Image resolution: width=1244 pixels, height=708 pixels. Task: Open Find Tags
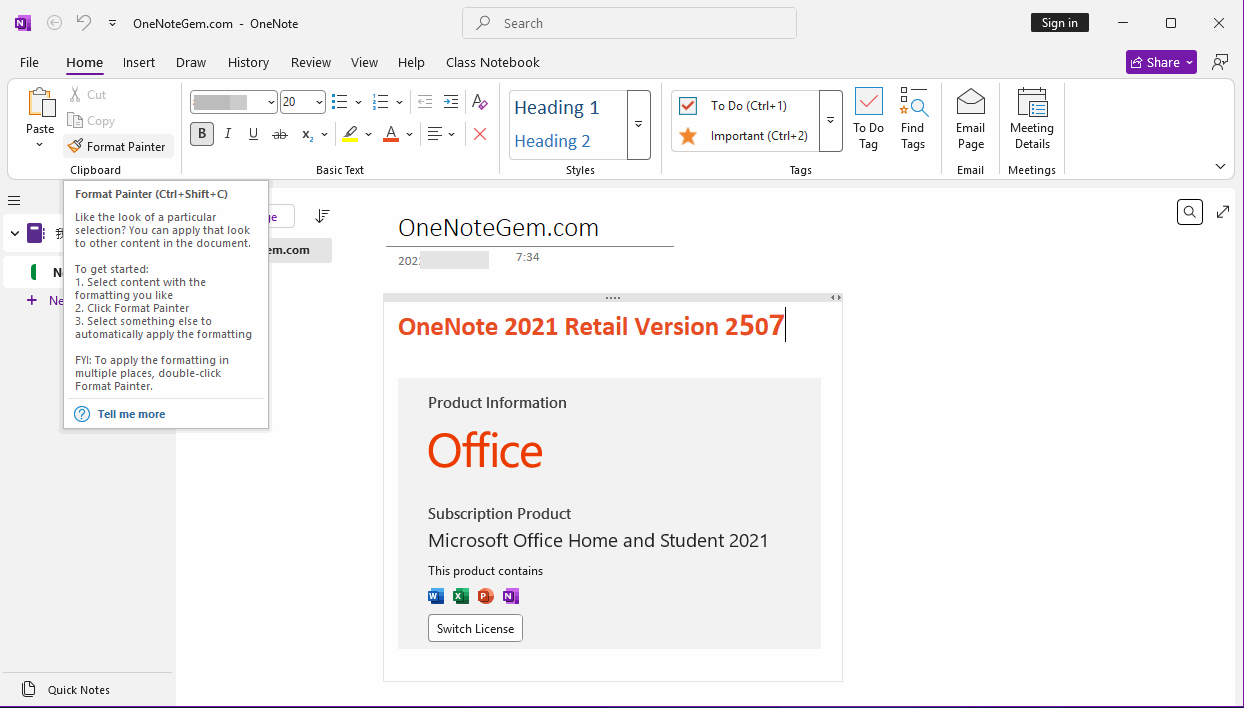(913, 120)
